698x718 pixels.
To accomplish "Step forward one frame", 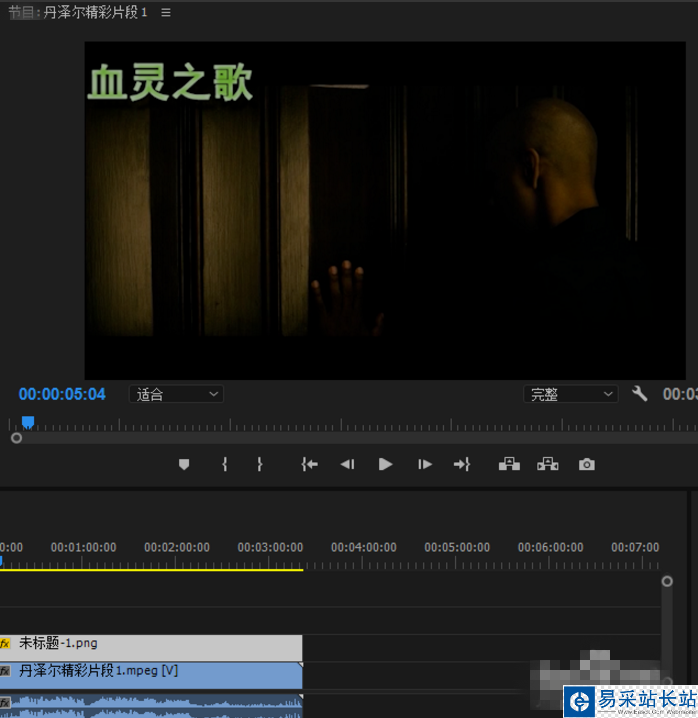I will [x=425, y=464].
